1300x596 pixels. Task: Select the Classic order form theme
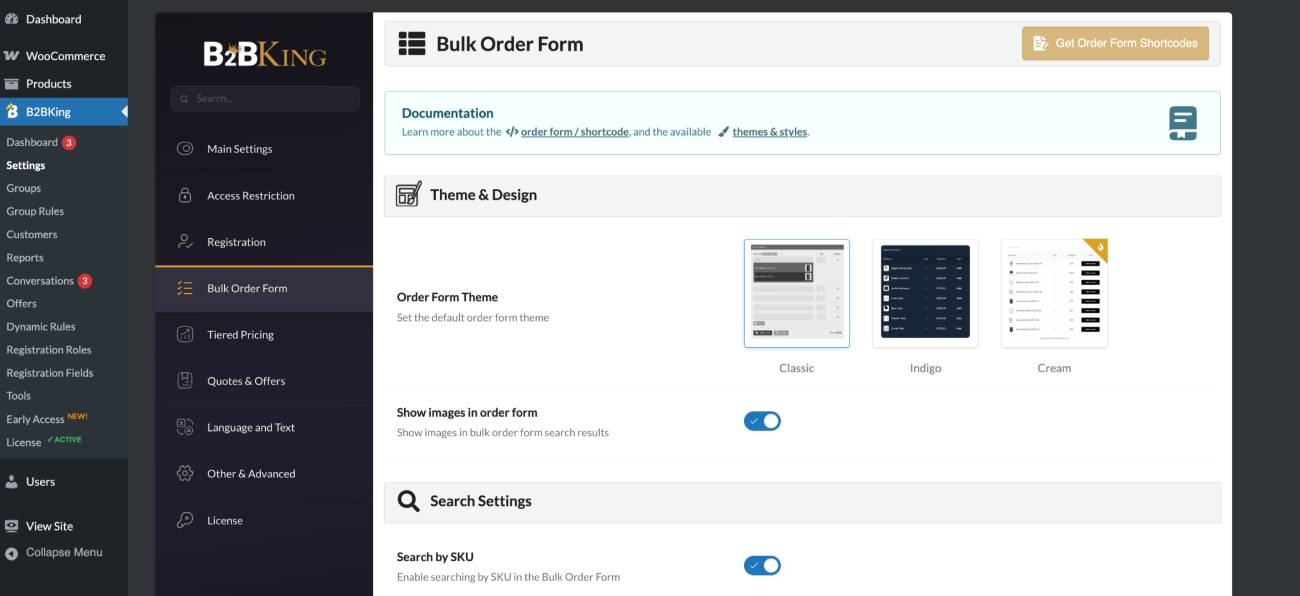click(x=797, y=293)
